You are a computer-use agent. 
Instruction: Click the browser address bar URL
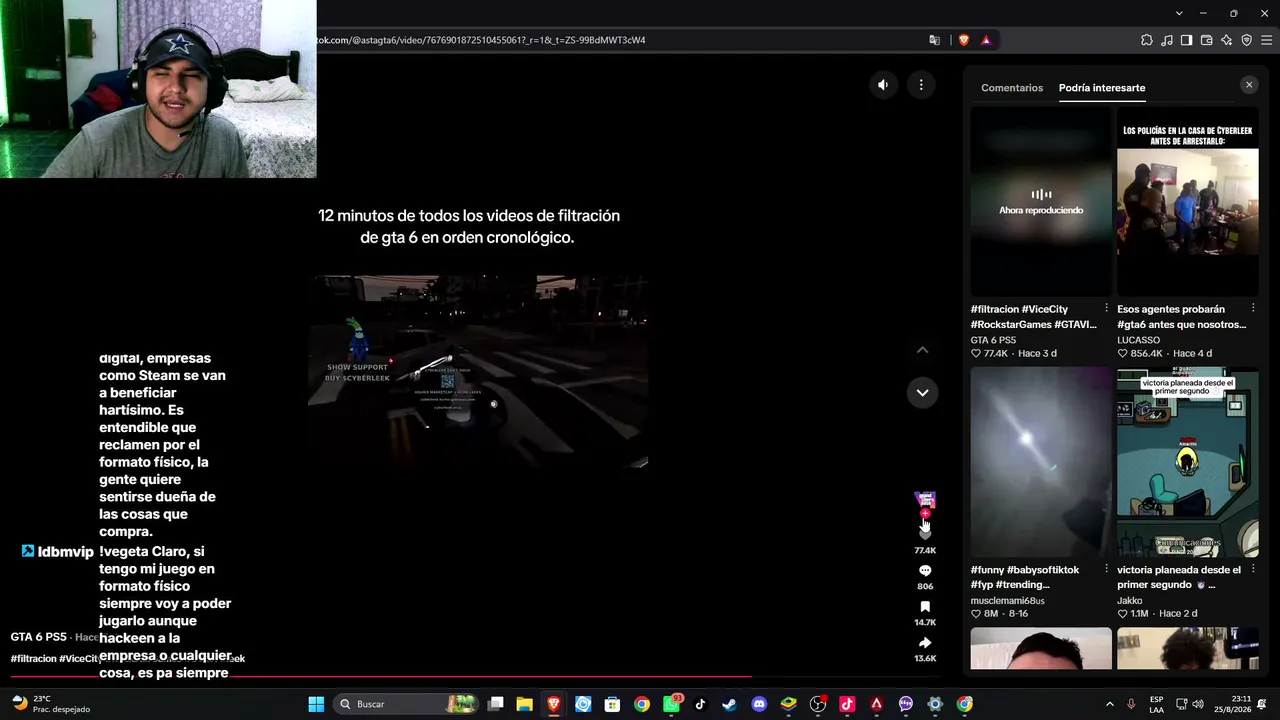click(481, 40)
